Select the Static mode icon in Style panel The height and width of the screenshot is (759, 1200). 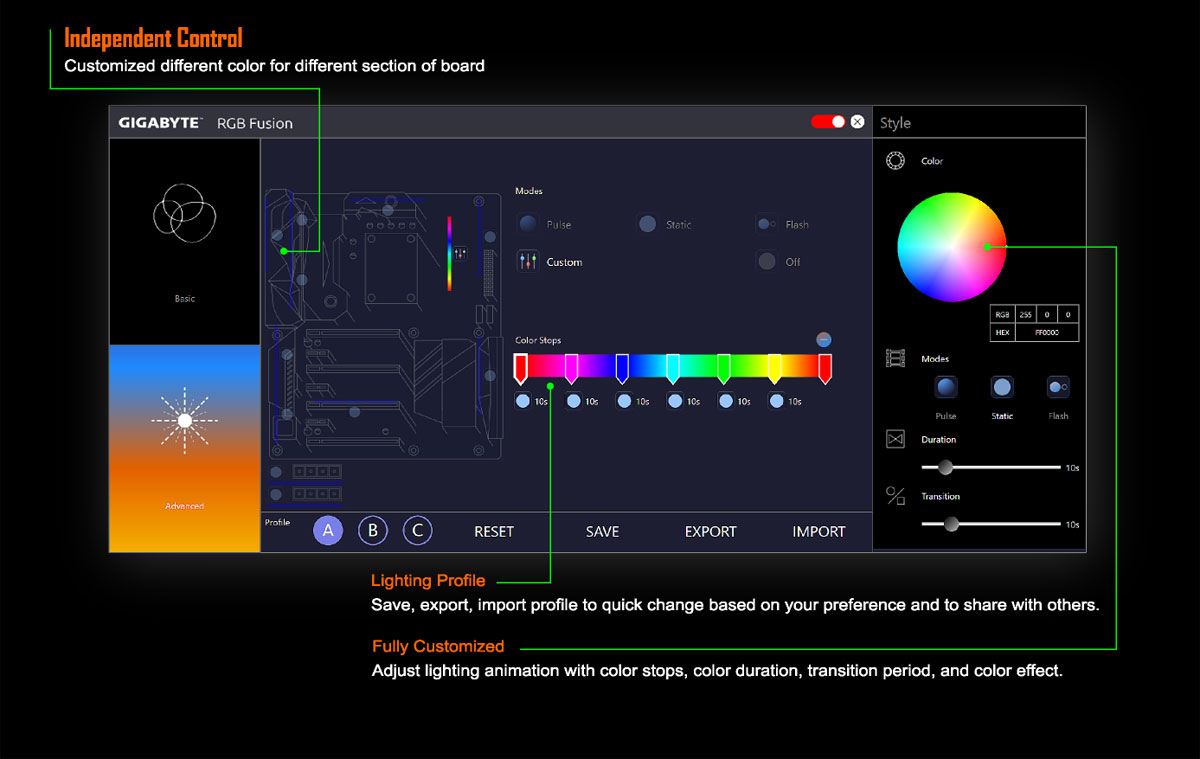click(1002, 388)
